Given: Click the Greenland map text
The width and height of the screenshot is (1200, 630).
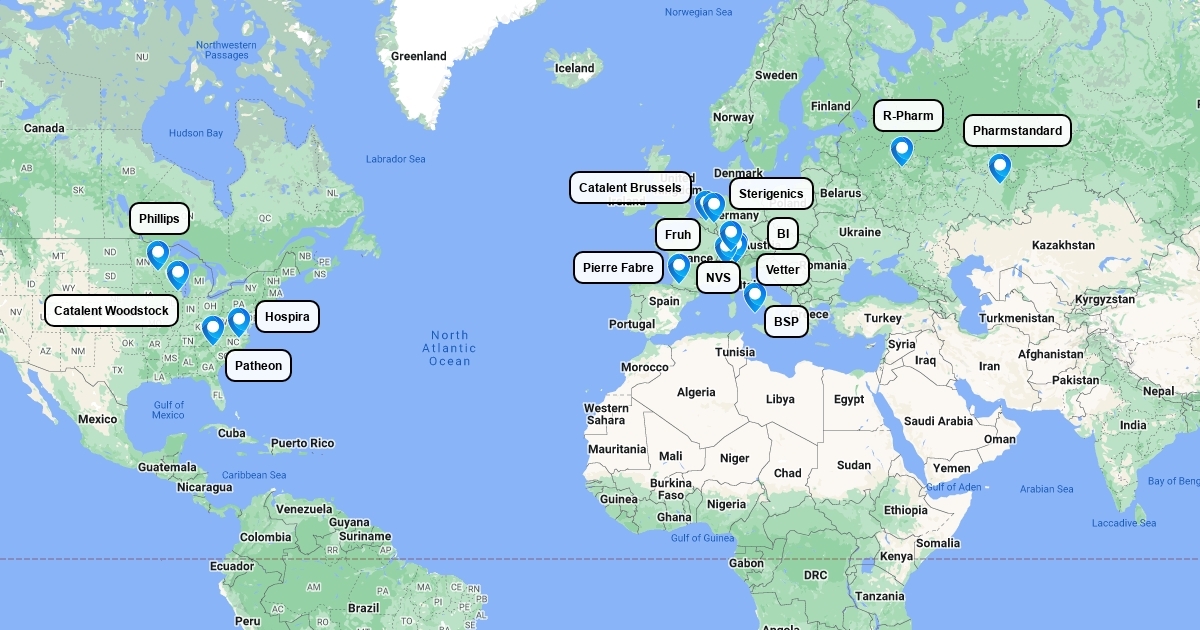Looking at the screenshot, I should [418, 56].
